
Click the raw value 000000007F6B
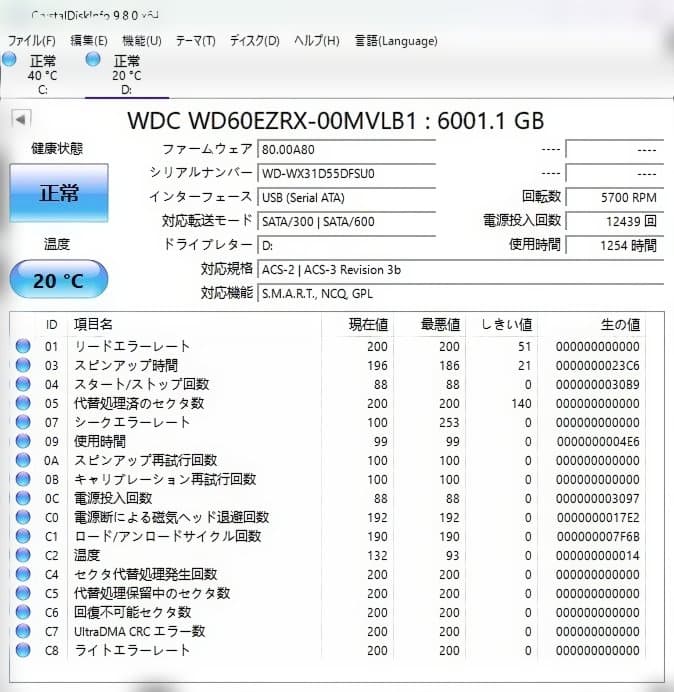pos(598,536)
